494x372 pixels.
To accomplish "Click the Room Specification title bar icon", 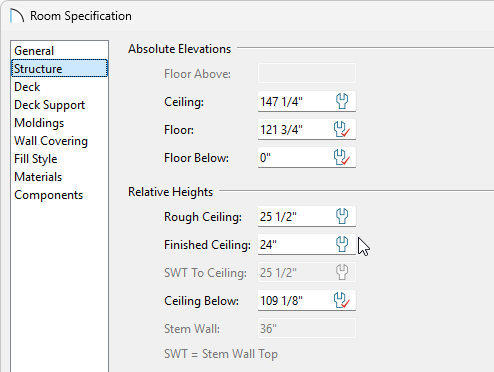I will point(17,16).
